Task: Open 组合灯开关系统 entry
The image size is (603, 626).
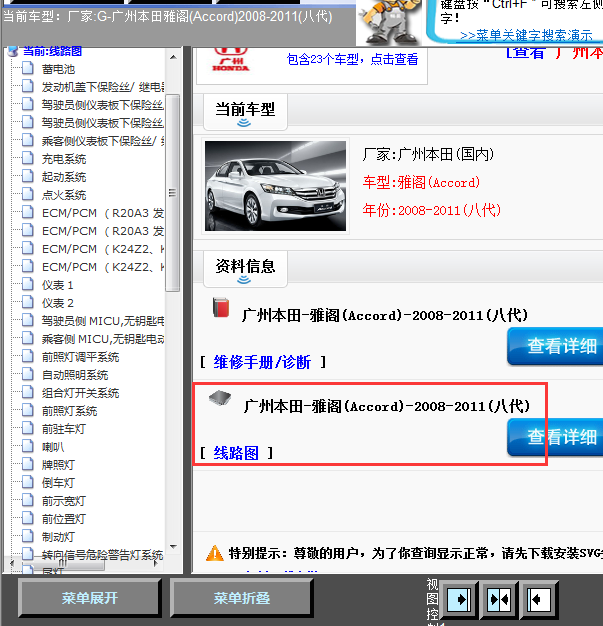Action: point(80,393)
